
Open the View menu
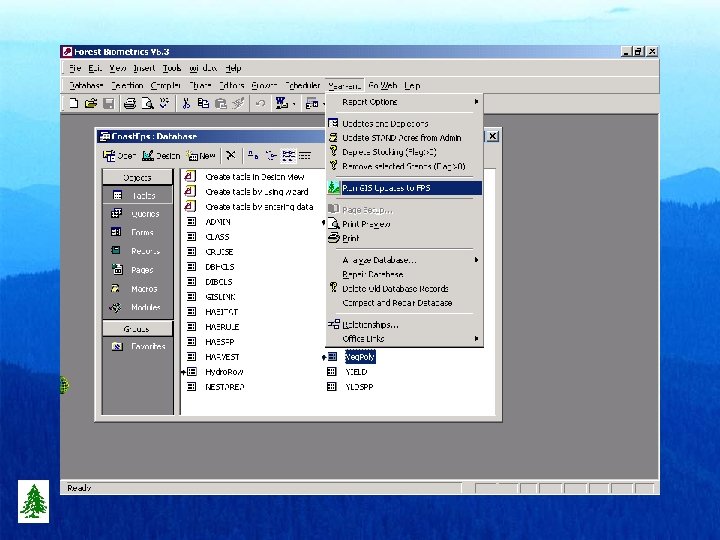(118, 68)
